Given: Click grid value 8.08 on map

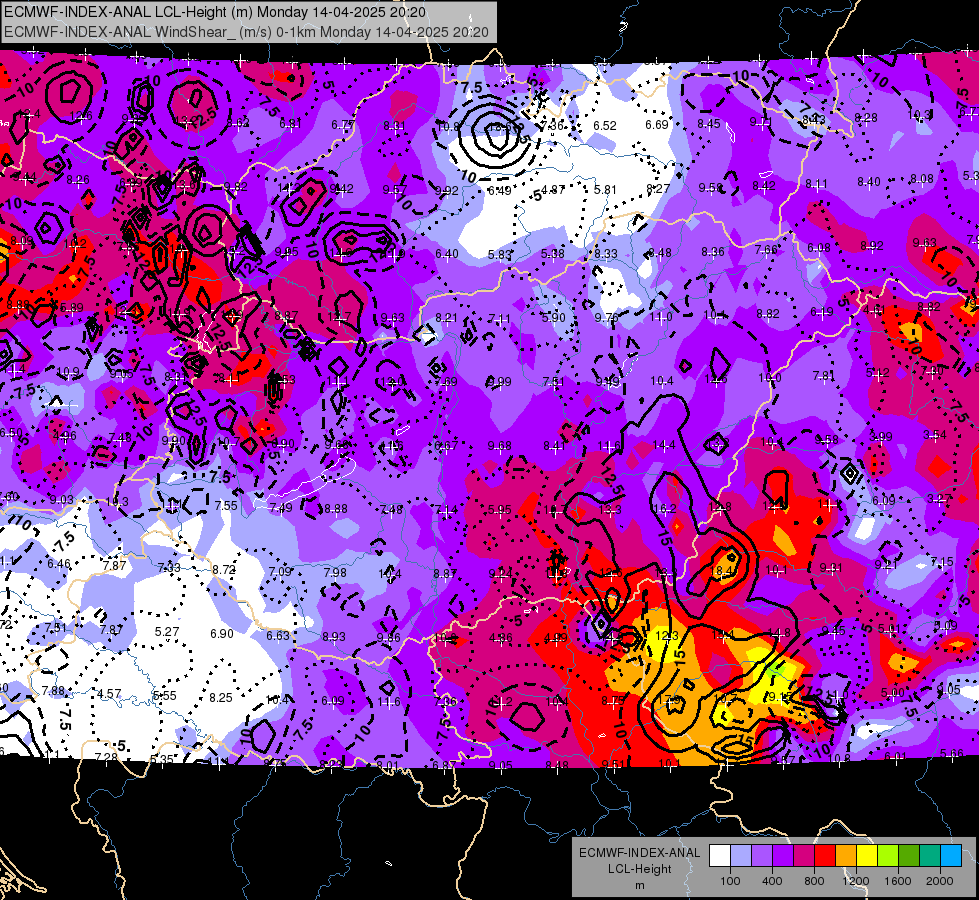Looking at the screenshot, I should point(922,179).
